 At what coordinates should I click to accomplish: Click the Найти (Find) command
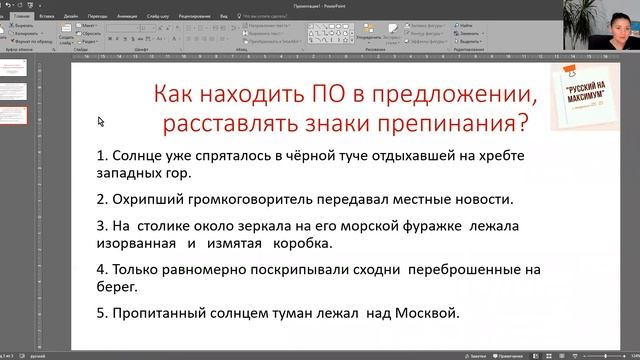tap(464, 25)
